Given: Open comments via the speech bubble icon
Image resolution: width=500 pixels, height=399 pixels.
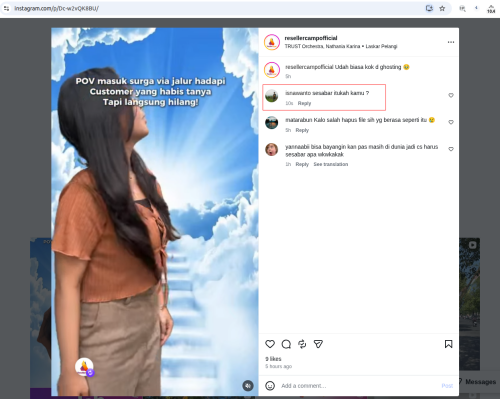Looking at the screenshot, I should [x=286, y=344].
